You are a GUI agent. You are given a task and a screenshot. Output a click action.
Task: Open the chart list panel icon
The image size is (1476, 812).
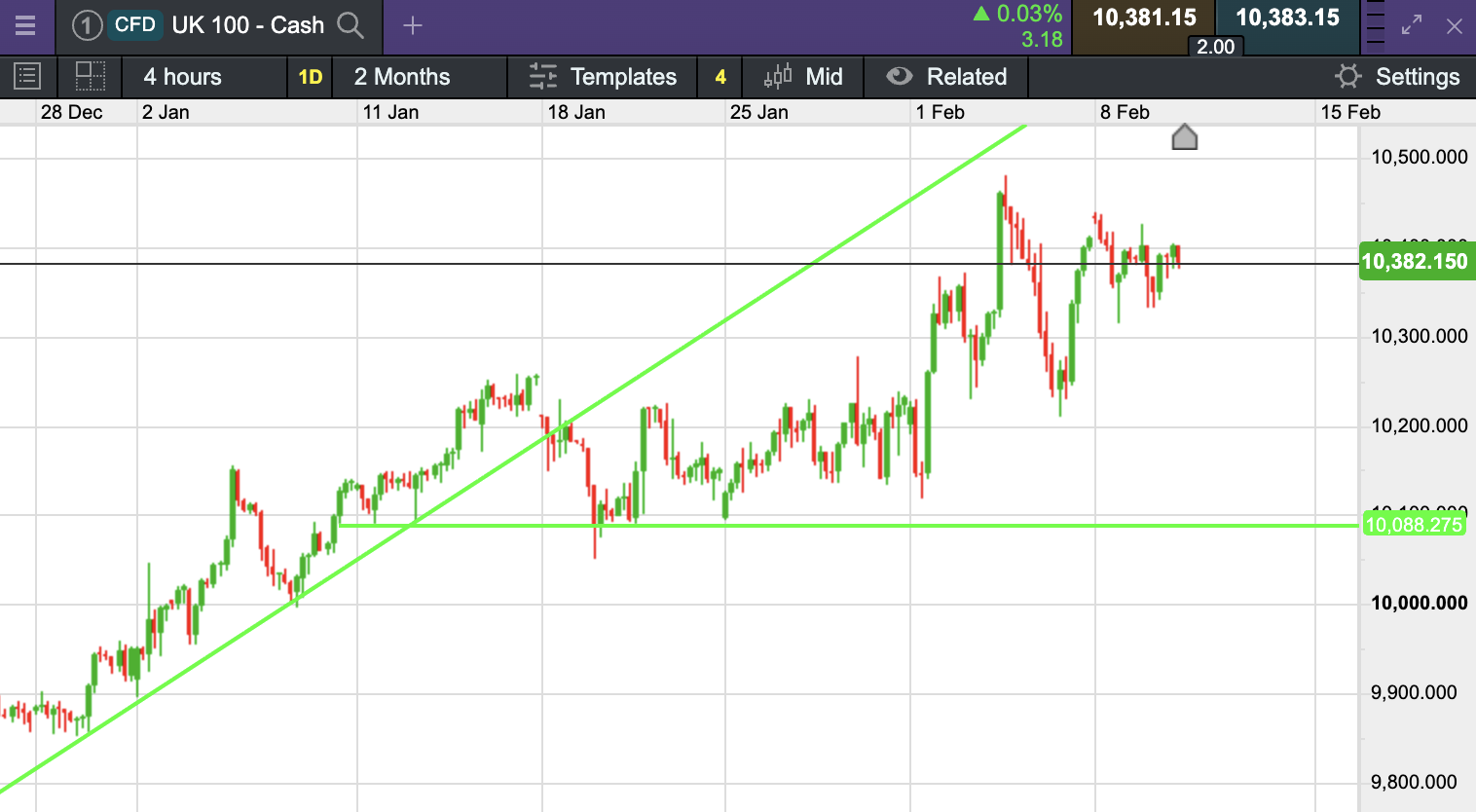[27, 76]
